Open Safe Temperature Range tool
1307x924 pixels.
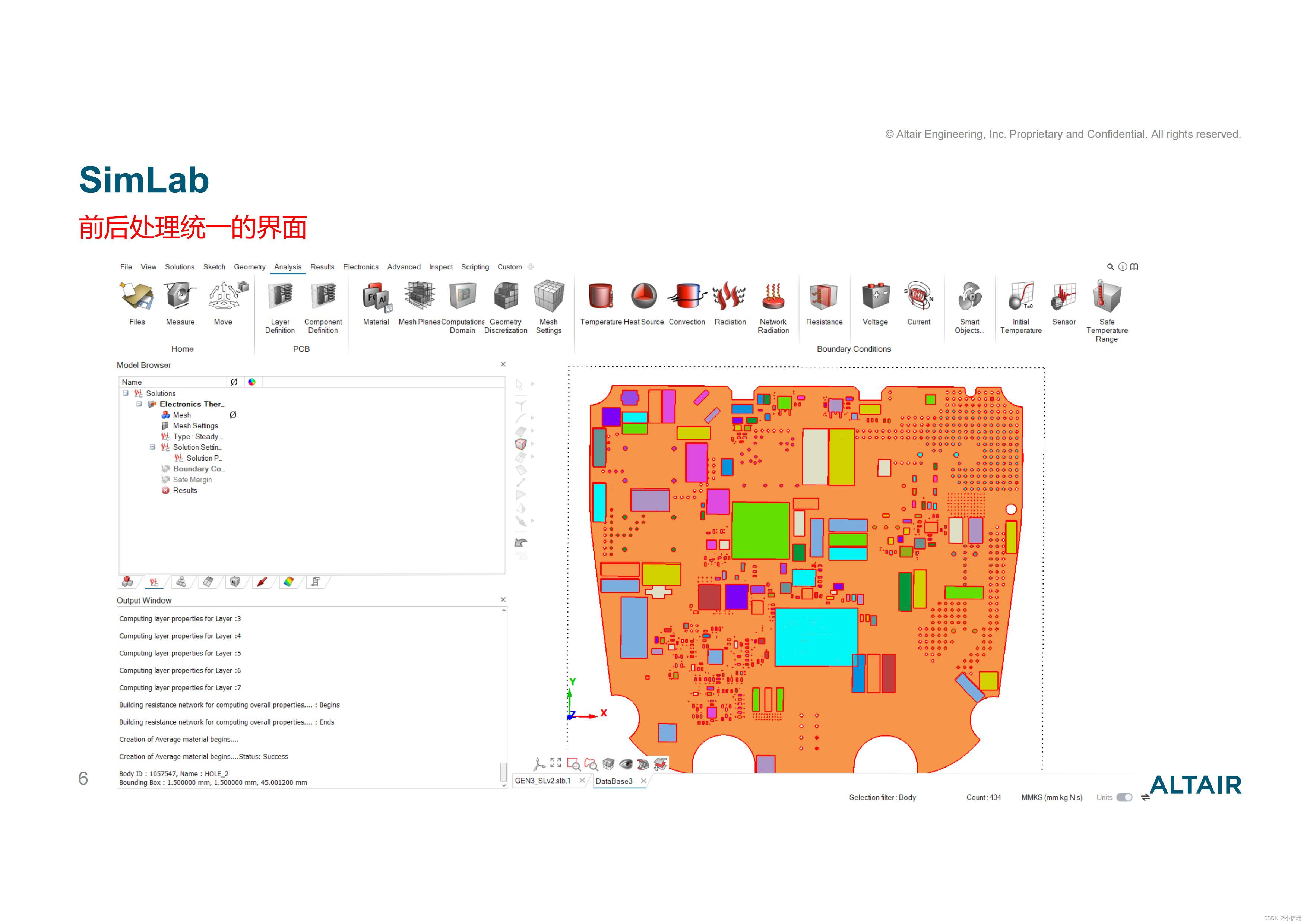pos(1107,311)
